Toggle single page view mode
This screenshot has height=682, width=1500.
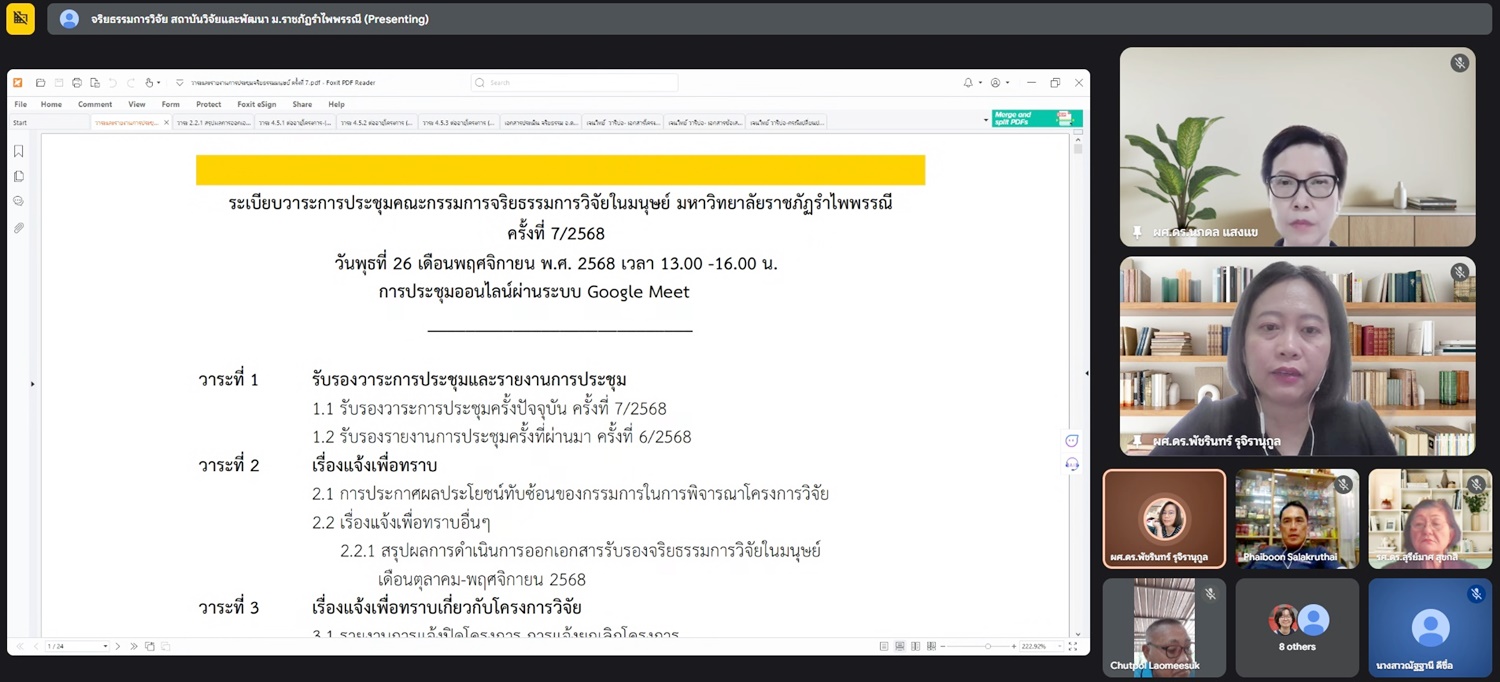pyautogui.click(x=884, y=646)
